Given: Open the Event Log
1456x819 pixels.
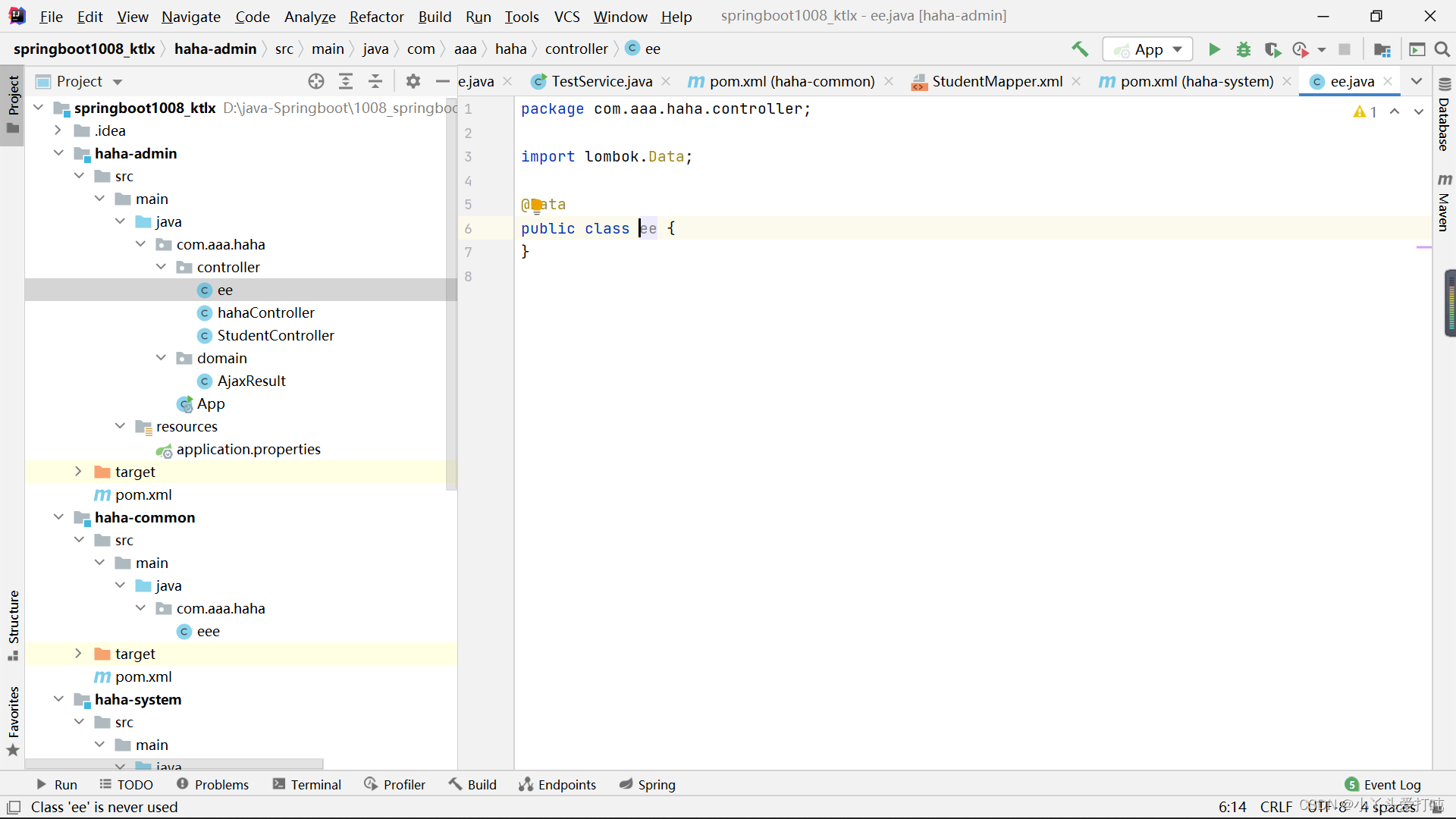Looking at the screenshot, I should [x=1382, y=785].
